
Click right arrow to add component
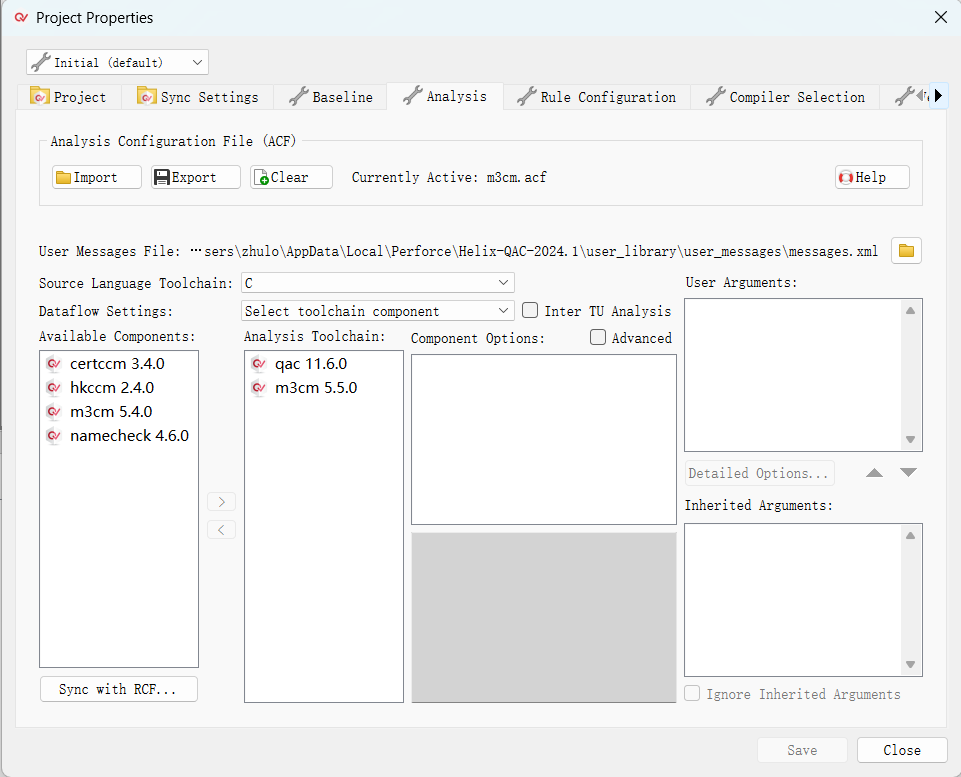(x=221, y=501)
